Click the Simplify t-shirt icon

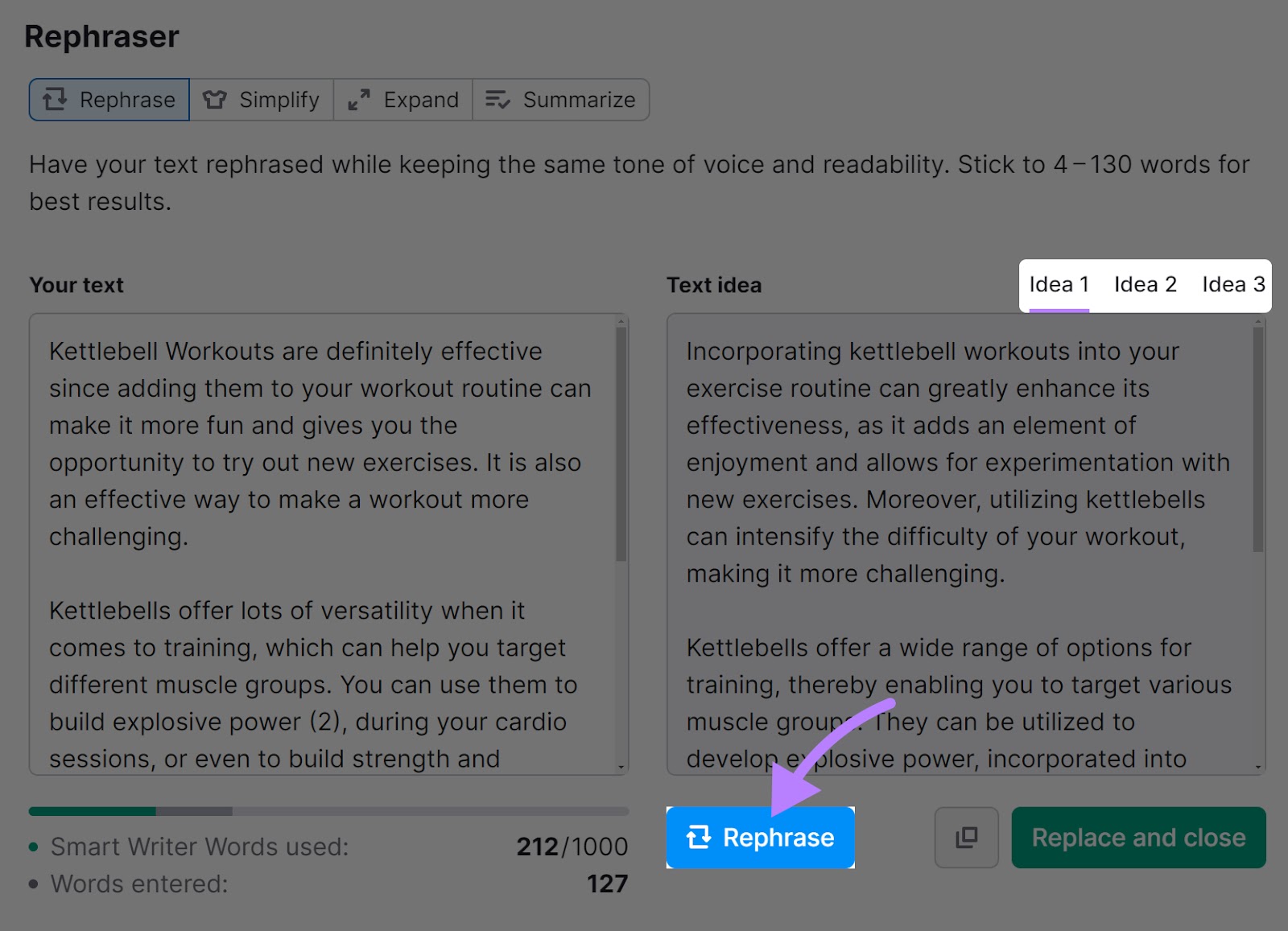pos(215,99)
